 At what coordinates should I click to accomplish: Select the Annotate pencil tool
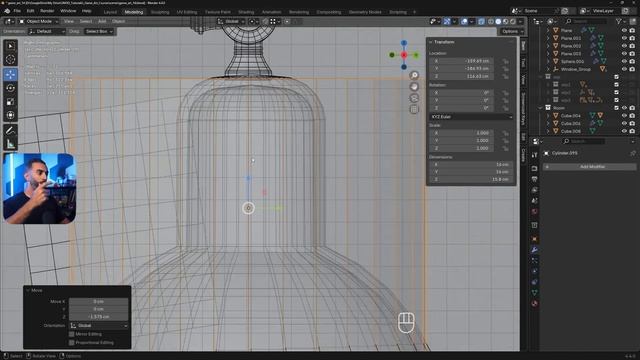pos(10,131)
